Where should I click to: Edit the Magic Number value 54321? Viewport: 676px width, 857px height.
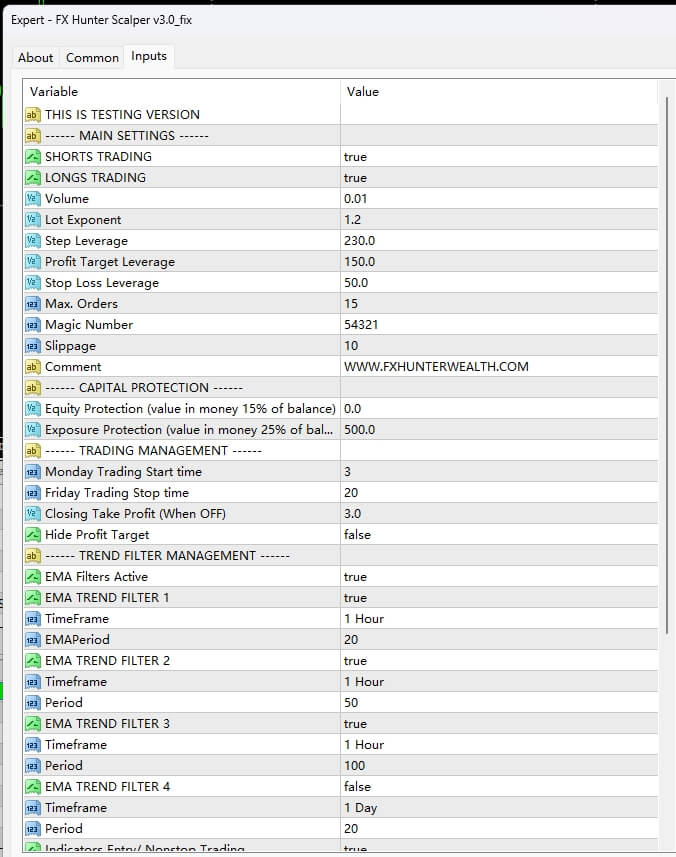click(498, 325)
